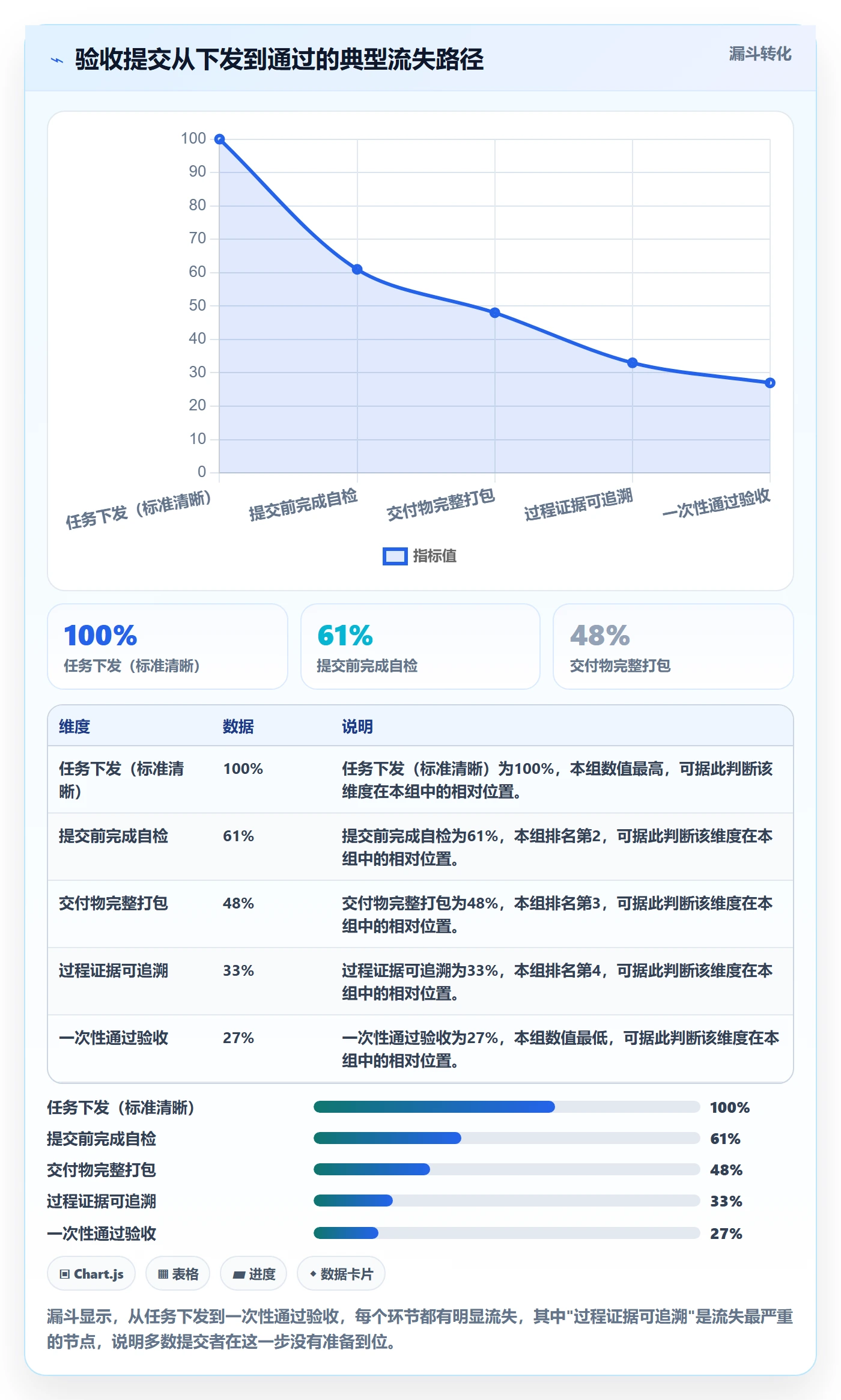Click the chart point for 提交前完成自检
Screen dimensions: 841x1400
(x=357, y=269)
